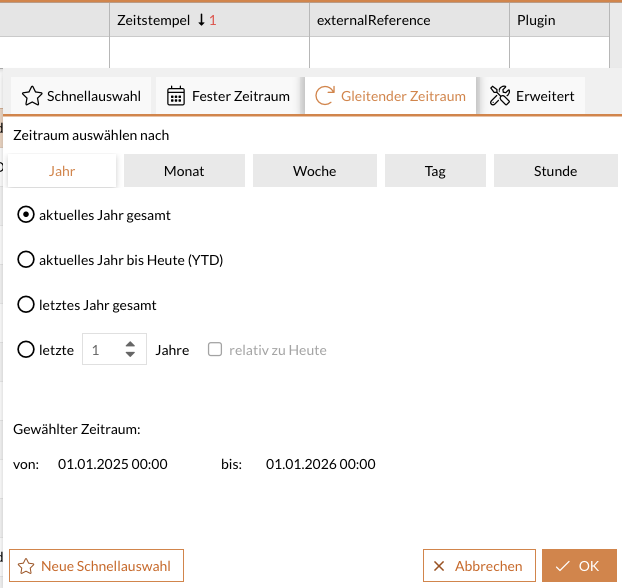This screenshot has height=588, width=622.
Task: Click the descending sort arrow on Zeitstempel
Action: [202, 20]
